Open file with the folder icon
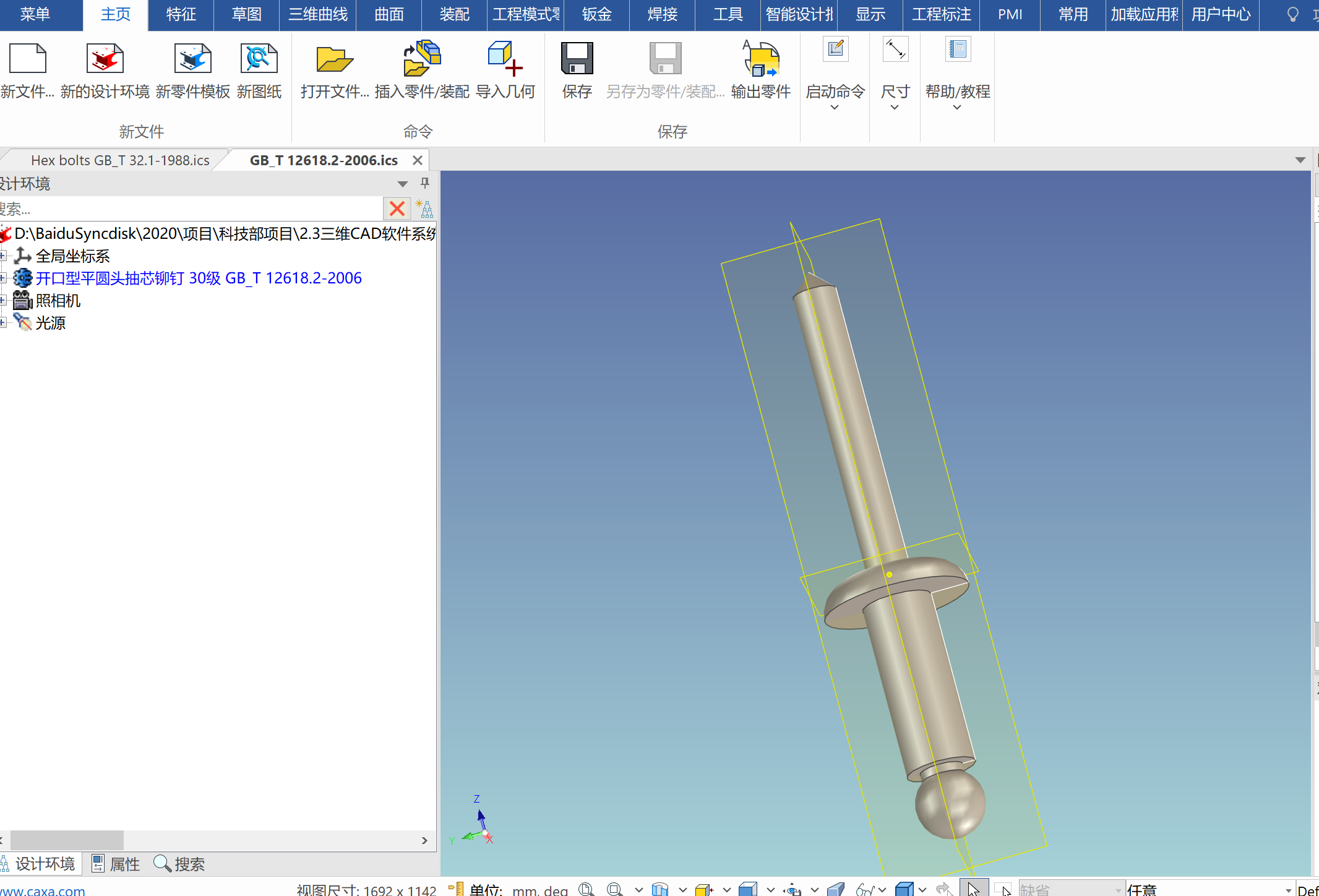Viewport: 1319px width, 896px height. (334, 59)
